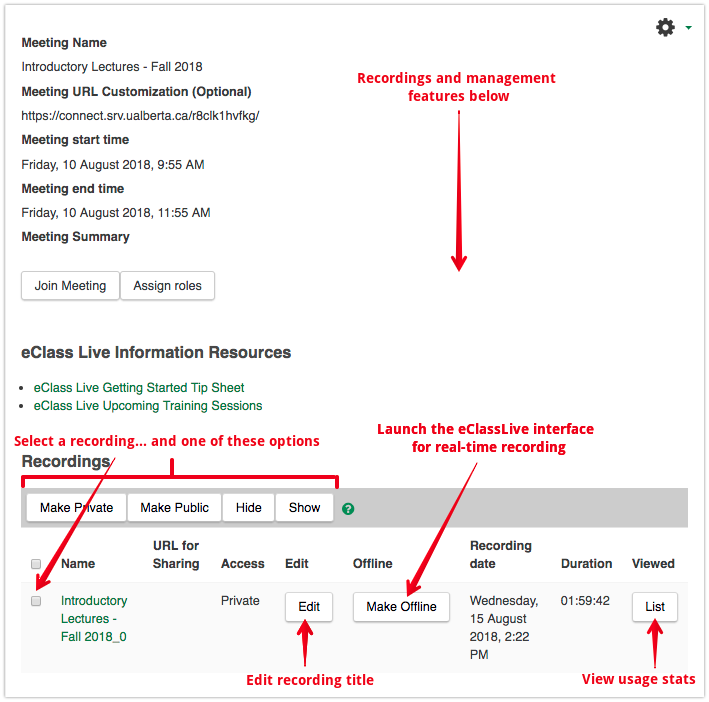Make the recording offline

coord(401,607)
